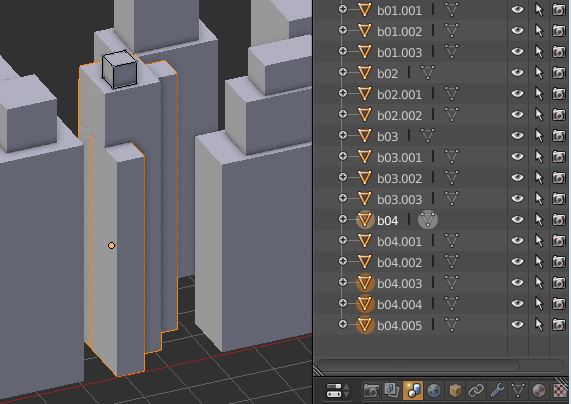Expand the b04 tree entry
The height and width of the screenshot is (404, 571).
[x=343, y=219]
